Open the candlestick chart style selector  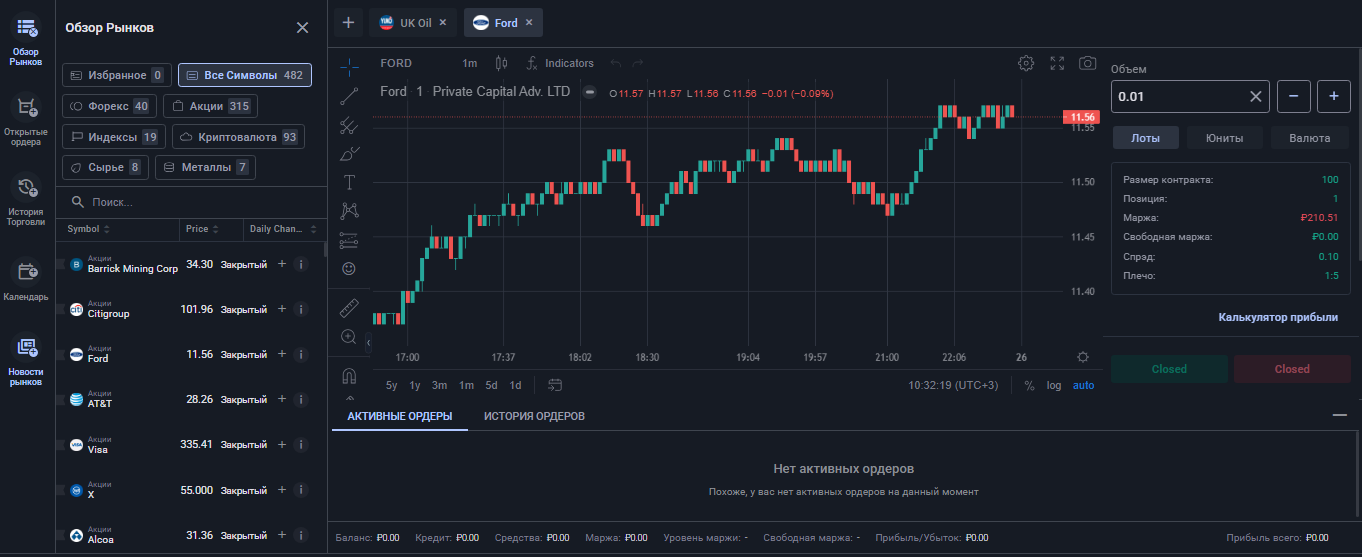(x=501, y=63)
